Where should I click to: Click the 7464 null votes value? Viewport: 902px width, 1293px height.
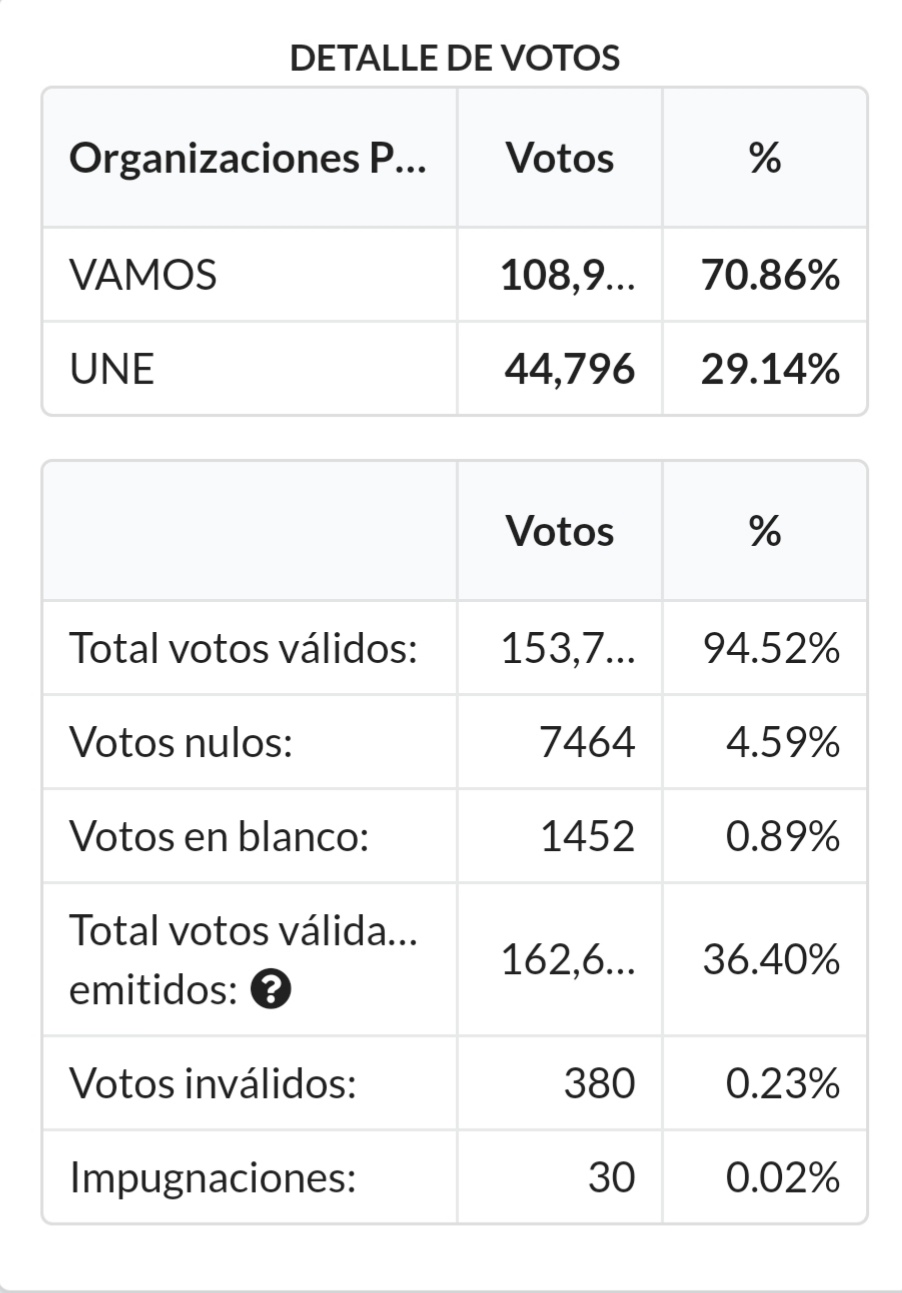pyautogui.click(x=587, y=743)
